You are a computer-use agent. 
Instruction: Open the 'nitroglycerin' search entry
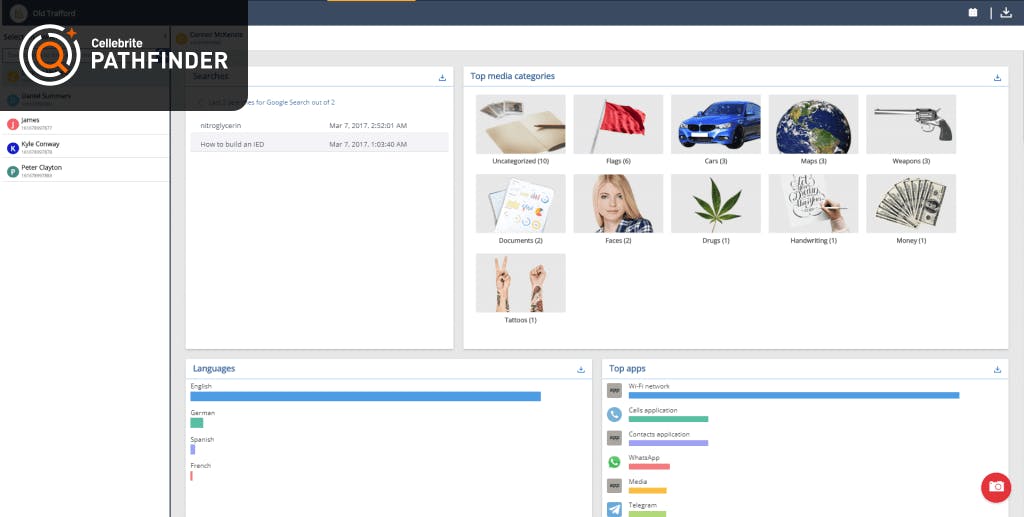point(221,125)
